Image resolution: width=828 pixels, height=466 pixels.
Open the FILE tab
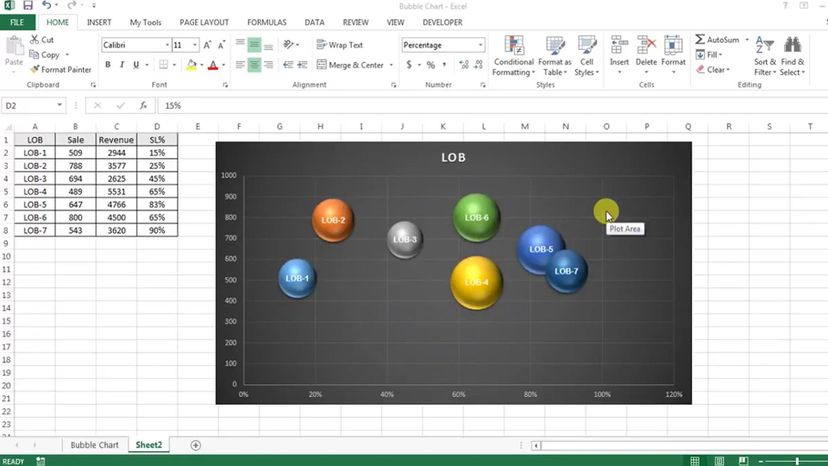coord(17,22)
